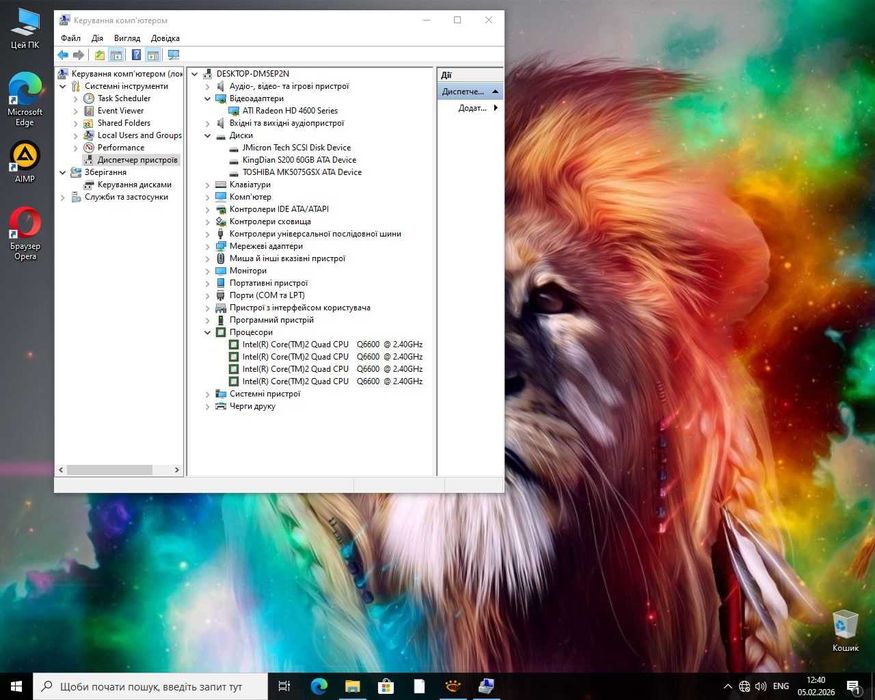This screenshot has height=700, width=875.
Task: Select Диспетчер пристроїв in the tree
Action: (x=137, y=160)
